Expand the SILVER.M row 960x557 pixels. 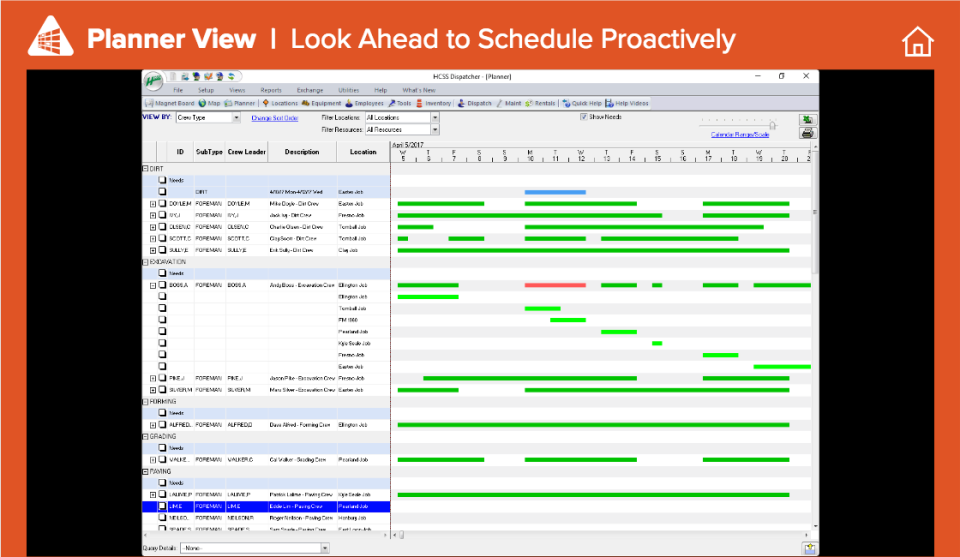pos(153,390)
